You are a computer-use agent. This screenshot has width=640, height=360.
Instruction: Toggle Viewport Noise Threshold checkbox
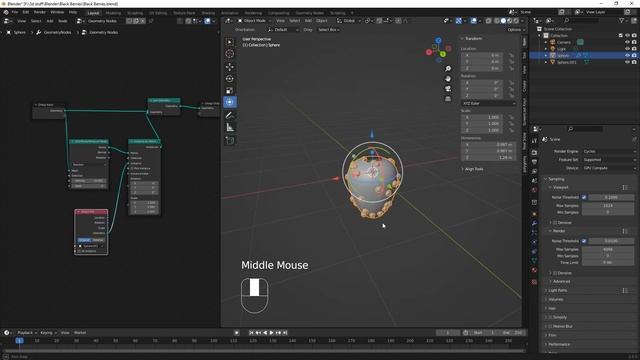pyautogui.click(x=584, y=197)
